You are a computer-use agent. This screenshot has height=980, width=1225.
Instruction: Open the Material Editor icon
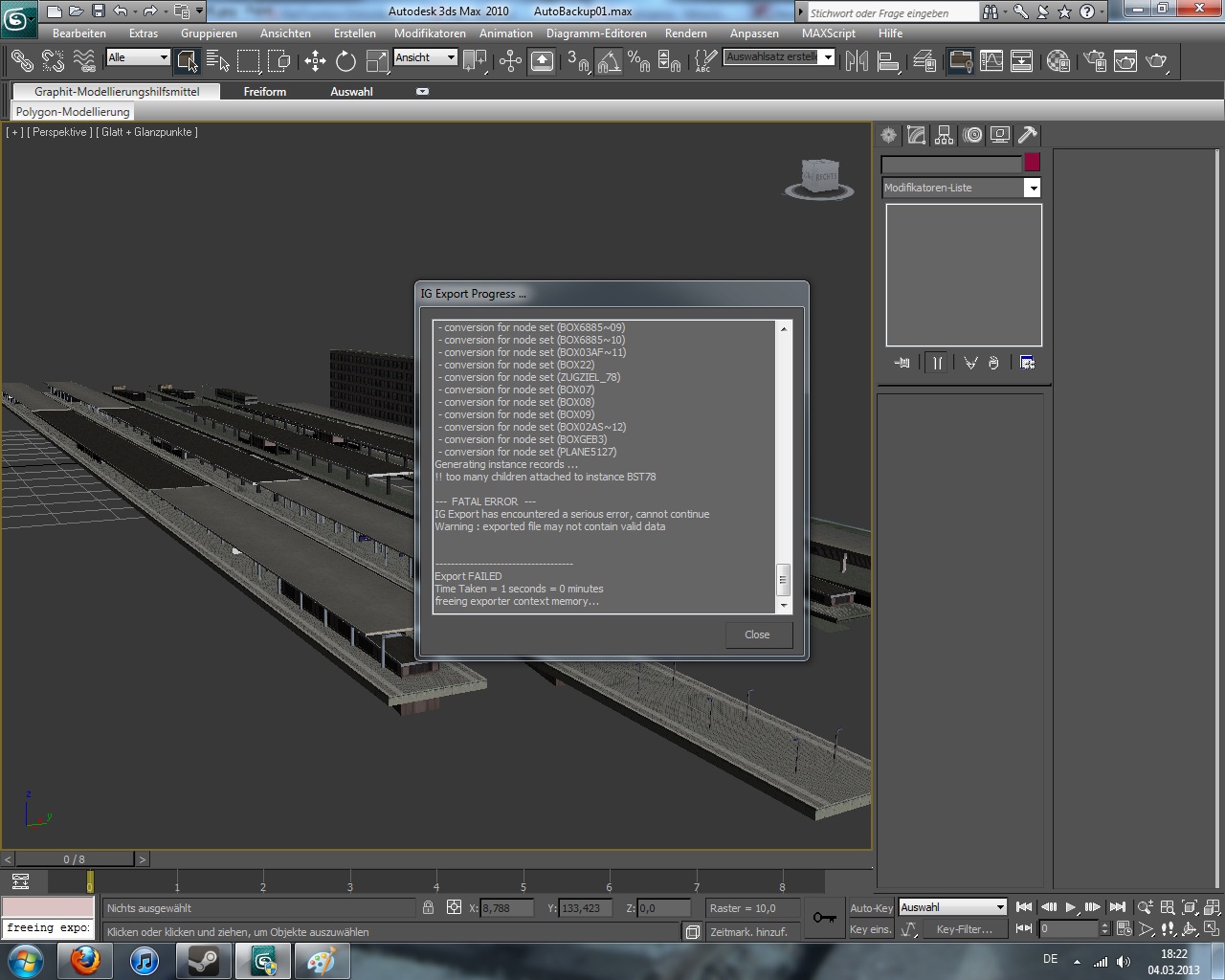1058,61
